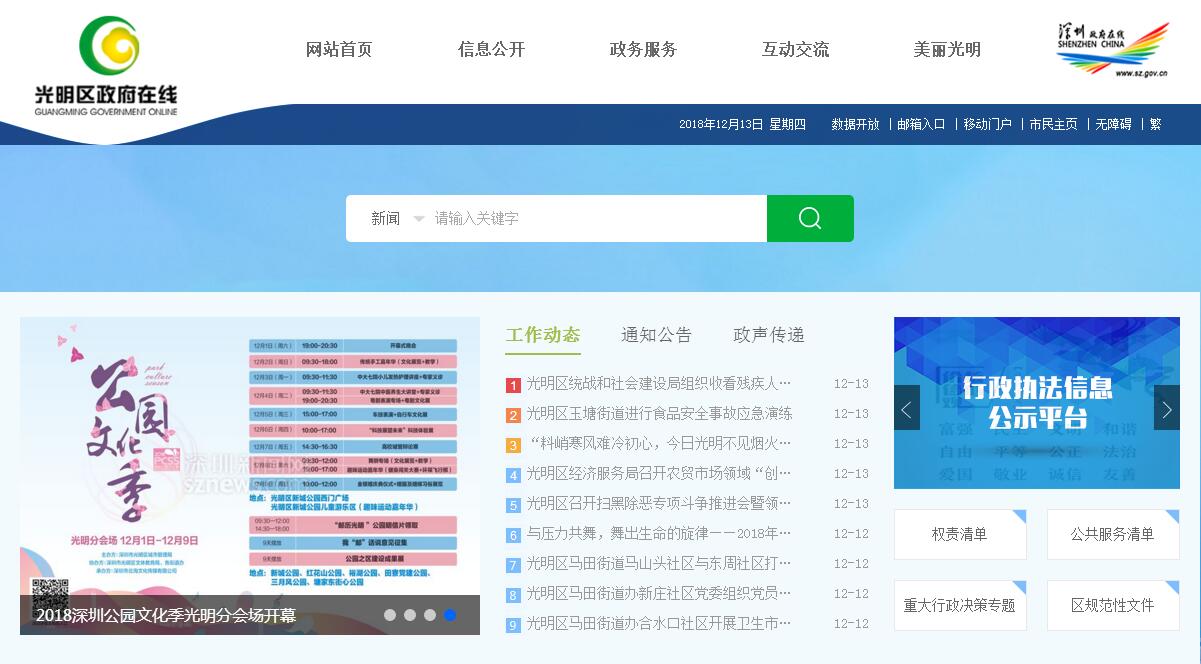Viewport: 1201px width, 664px height.
Task: Select the third carousel indicator dot
Action: point(430,615)
